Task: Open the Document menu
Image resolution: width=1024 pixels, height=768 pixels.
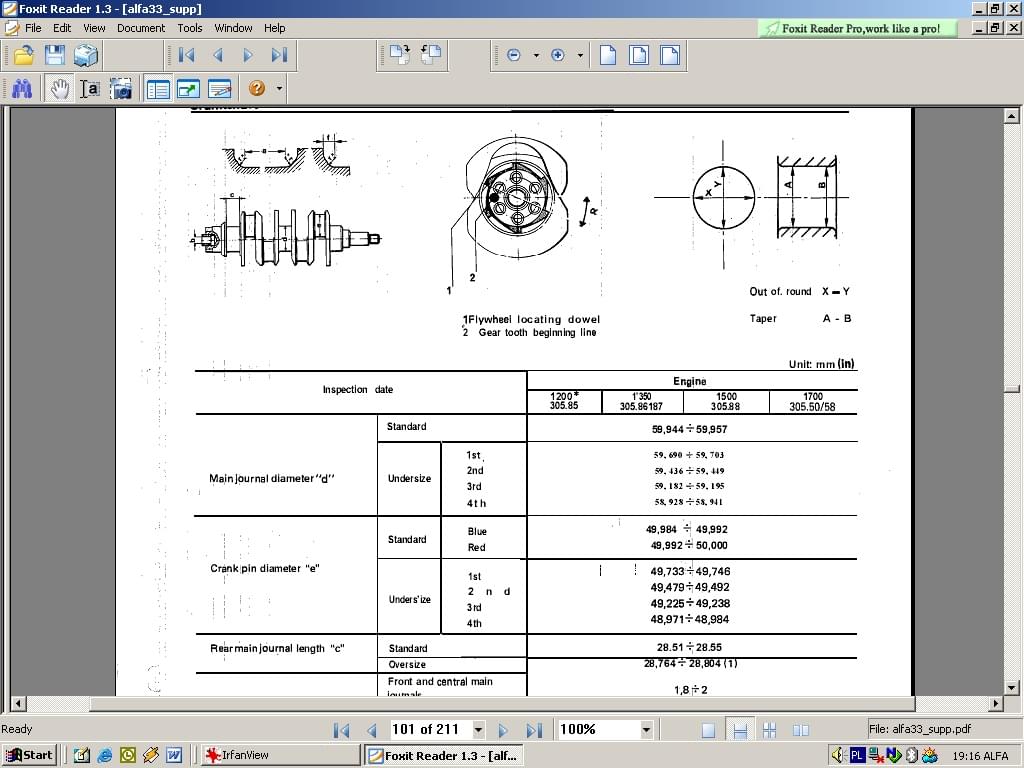Action: pos(141,28)
